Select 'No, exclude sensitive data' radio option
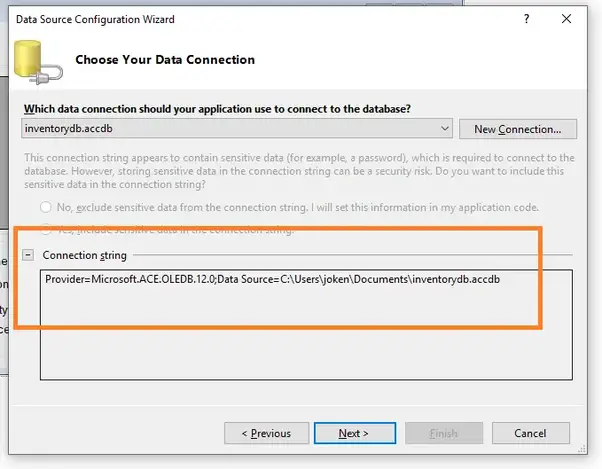The height and width of the screenshot is (469, 602). [45, 207]
